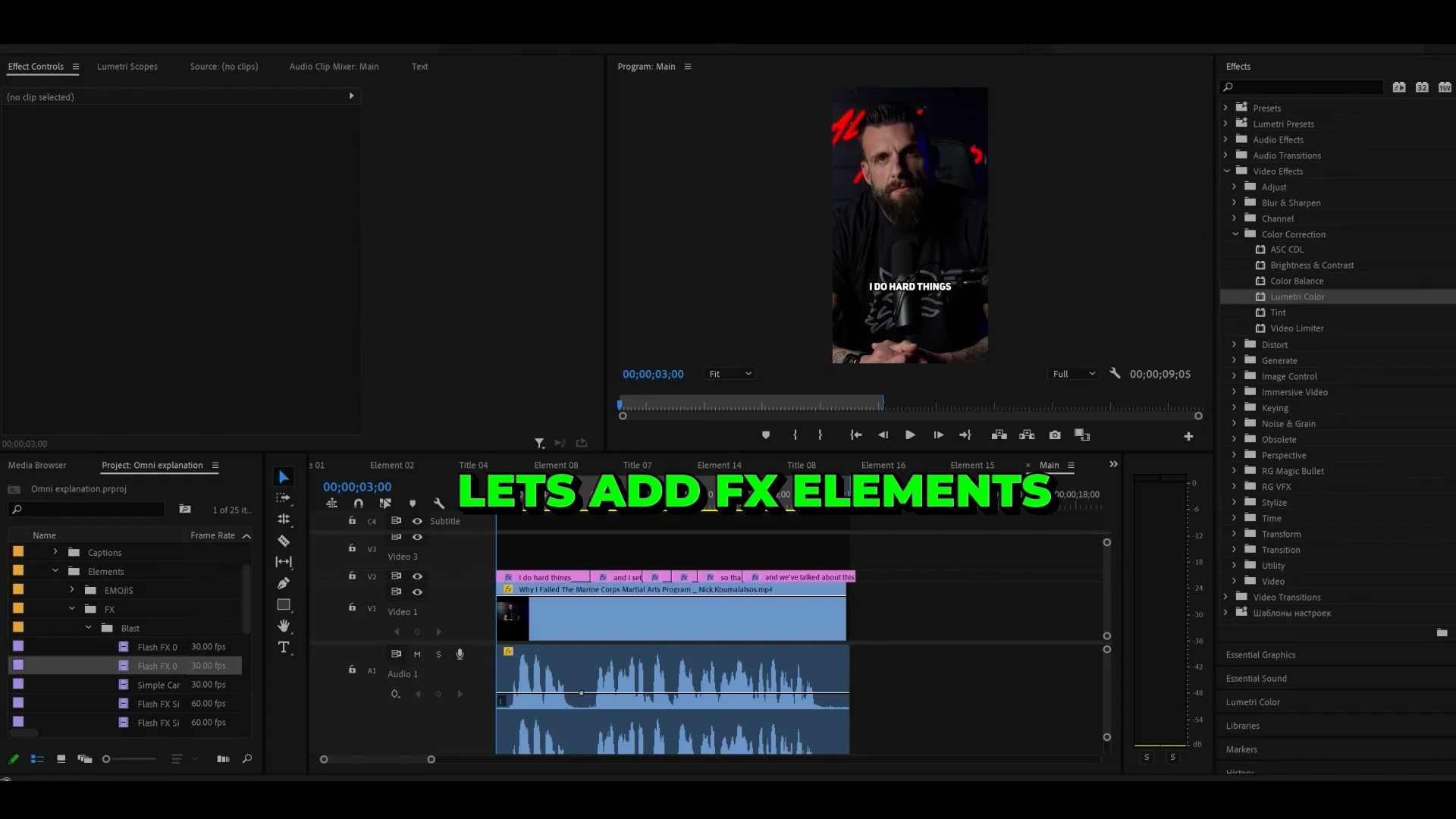Select the Razor tool
Viewport: 1456px width, 819px height.
click(x=284, y=541)
